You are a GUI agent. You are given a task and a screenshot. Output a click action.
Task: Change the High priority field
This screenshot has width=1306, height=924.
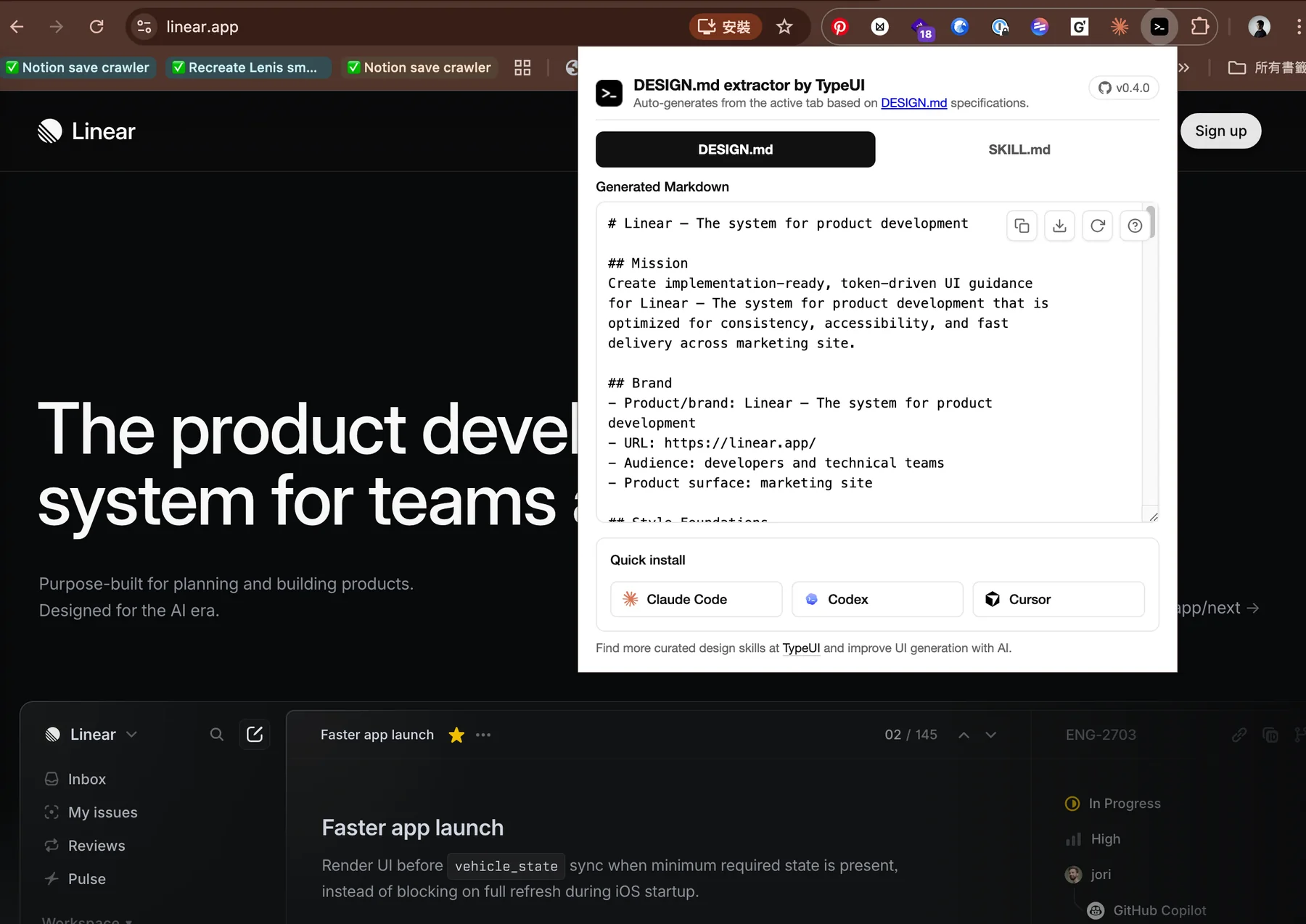(1093, 838)
